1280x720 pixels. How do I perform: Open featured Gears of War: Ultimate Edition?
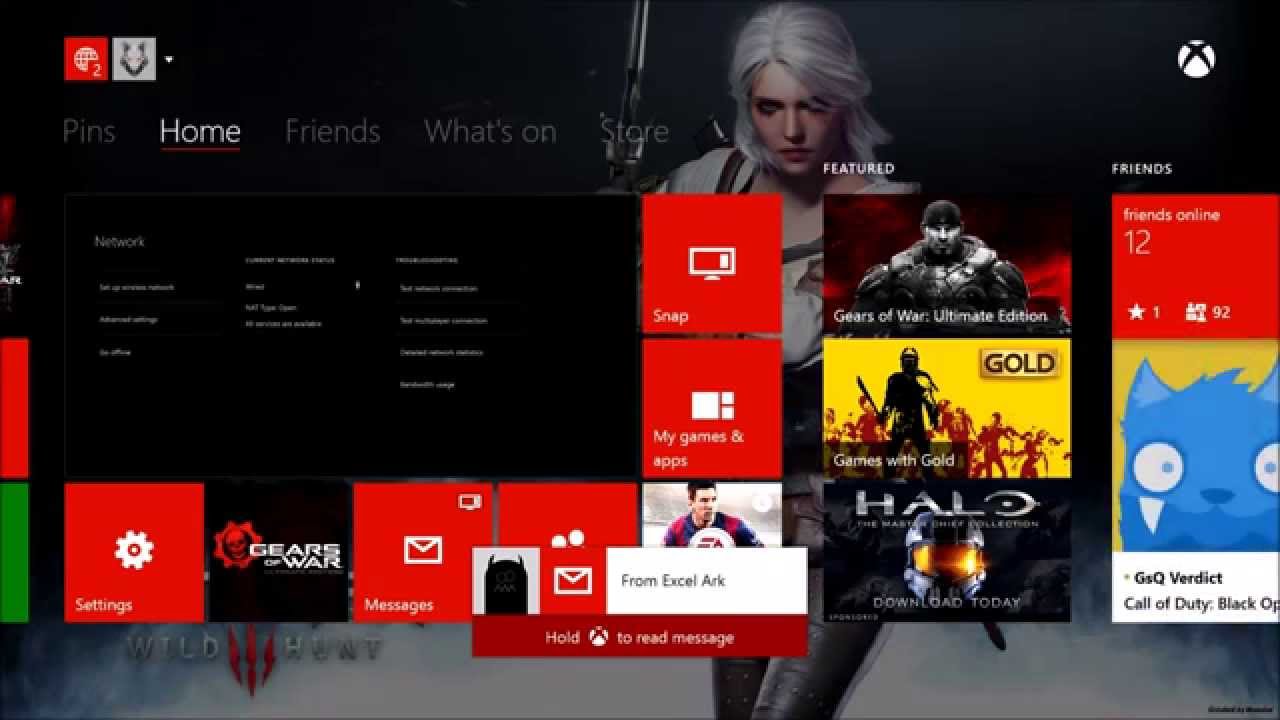[947, 264]
